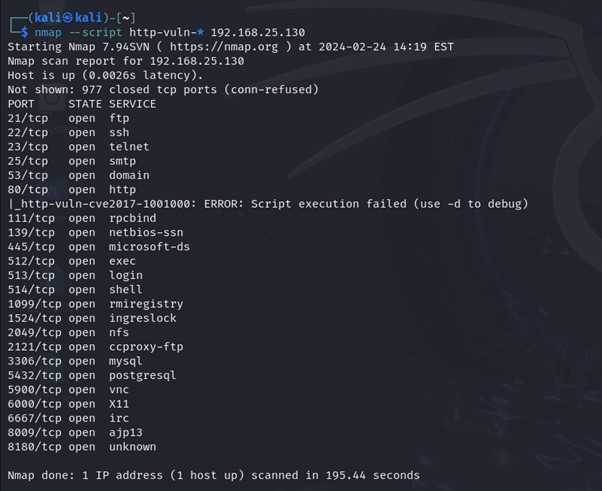This screenshot has height=491, width=602.
Task: Click the 3306/tcp mysql entry
Action: (x=75, y=361)
